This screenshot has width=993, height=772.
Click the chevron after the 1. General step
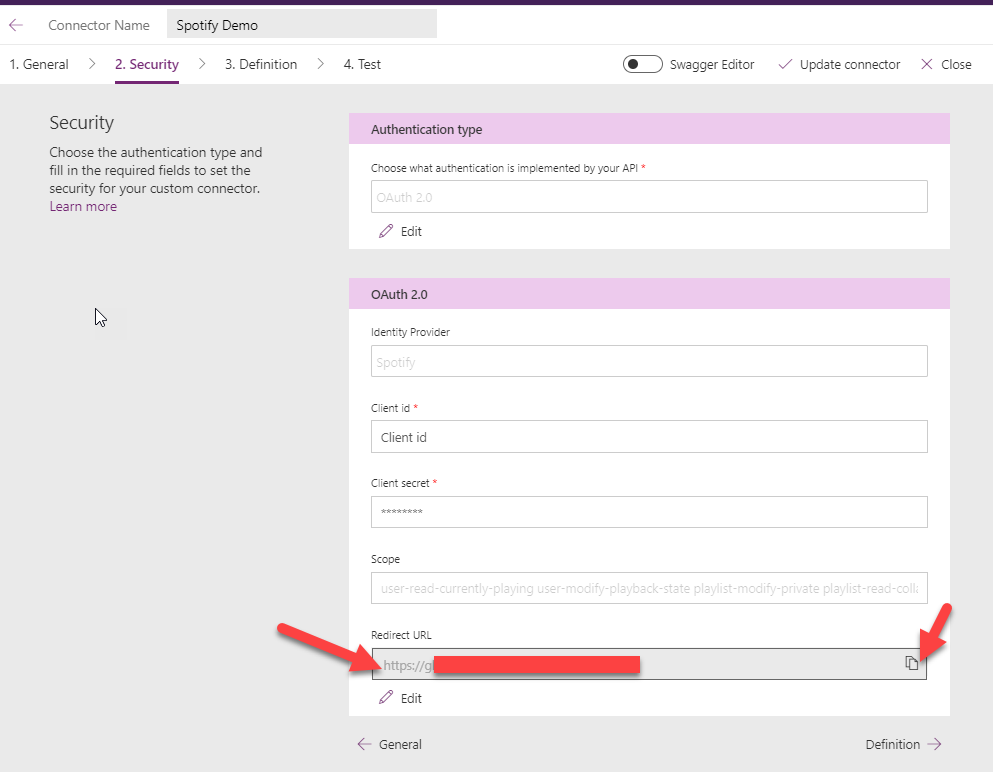point(92,64)
